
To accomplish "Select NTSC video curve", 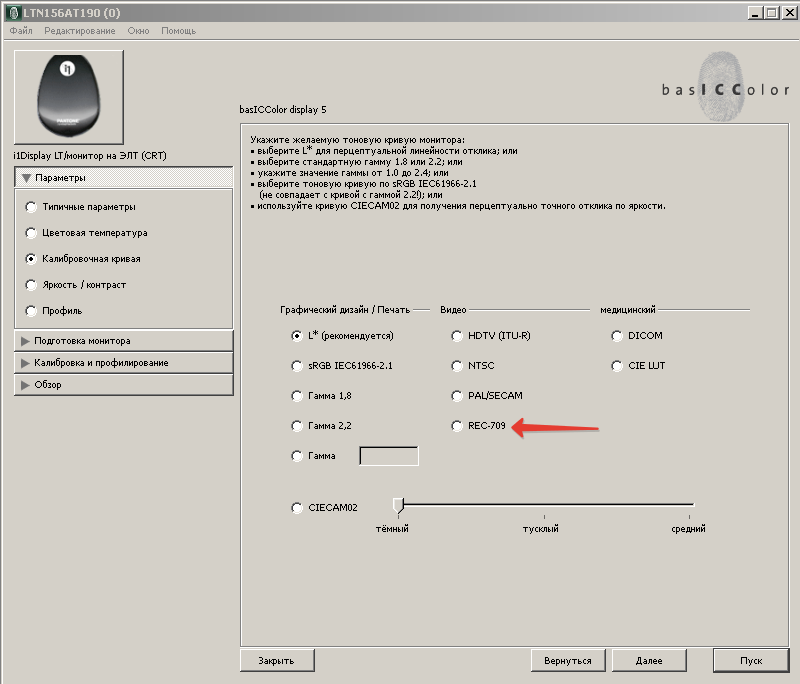I will click(457, 366).
